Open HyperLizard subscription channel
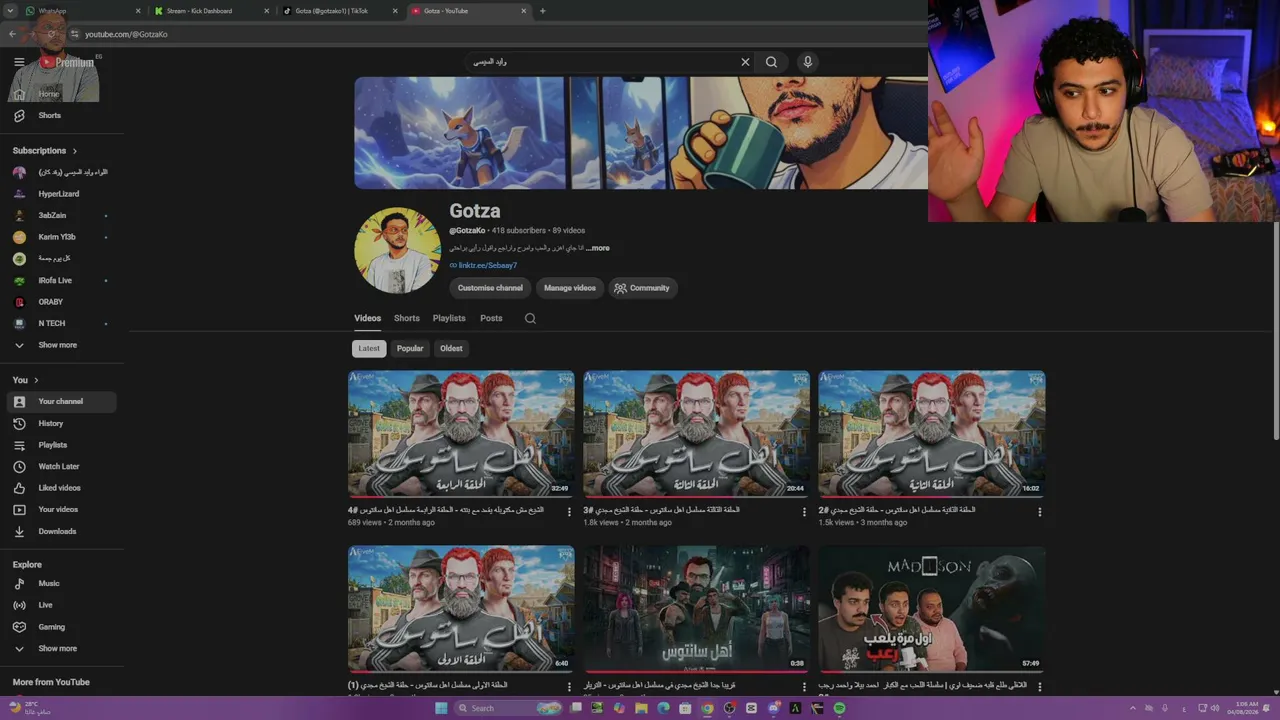 (62, 194)
